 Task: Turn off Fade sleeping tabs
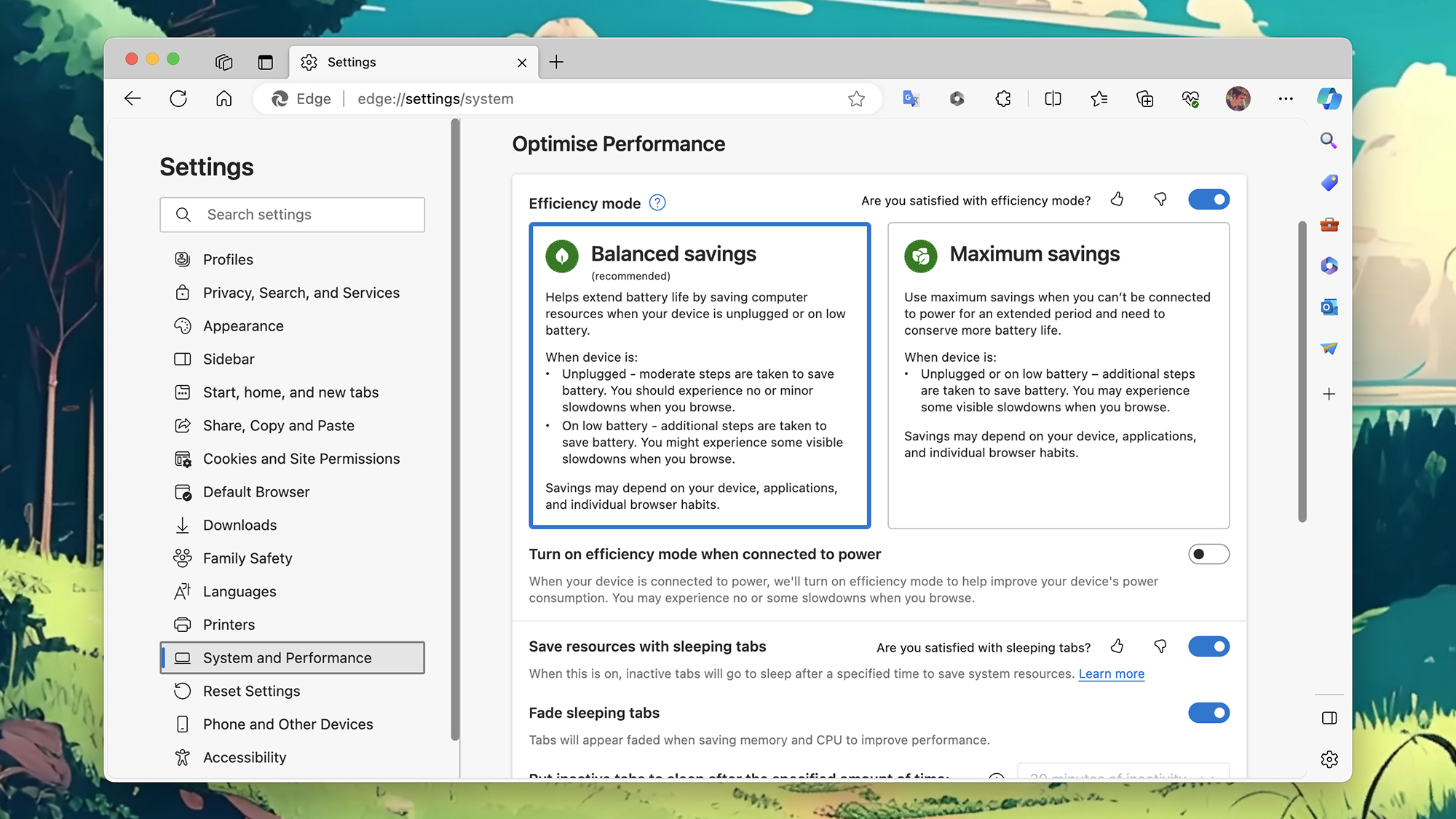click(x=1208, y=713)
